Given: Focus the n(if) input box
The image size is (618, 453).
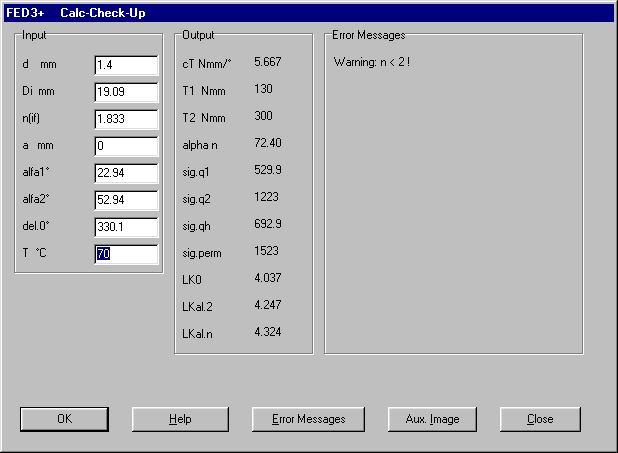Looking at the screenshot, I should tap(126, 119).
